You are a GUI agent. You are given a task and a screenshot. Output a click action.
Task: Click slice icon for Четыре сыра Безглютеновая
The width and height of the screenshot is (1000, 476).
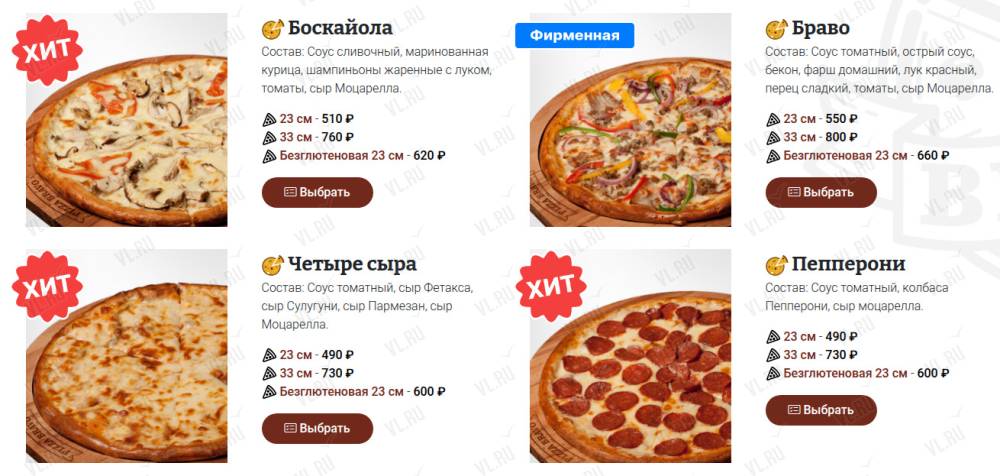pyautogui.click(x=269, y=392)
